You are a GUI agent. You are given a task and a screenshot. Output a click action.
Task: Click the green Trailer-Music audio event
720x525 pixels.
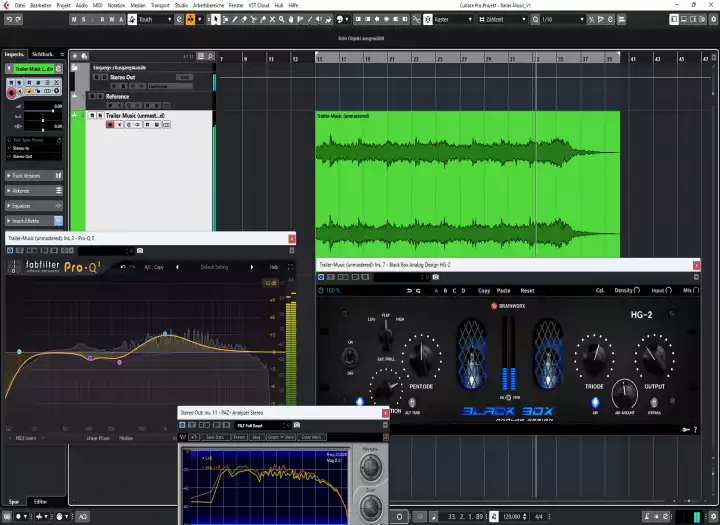coord(467,184)
